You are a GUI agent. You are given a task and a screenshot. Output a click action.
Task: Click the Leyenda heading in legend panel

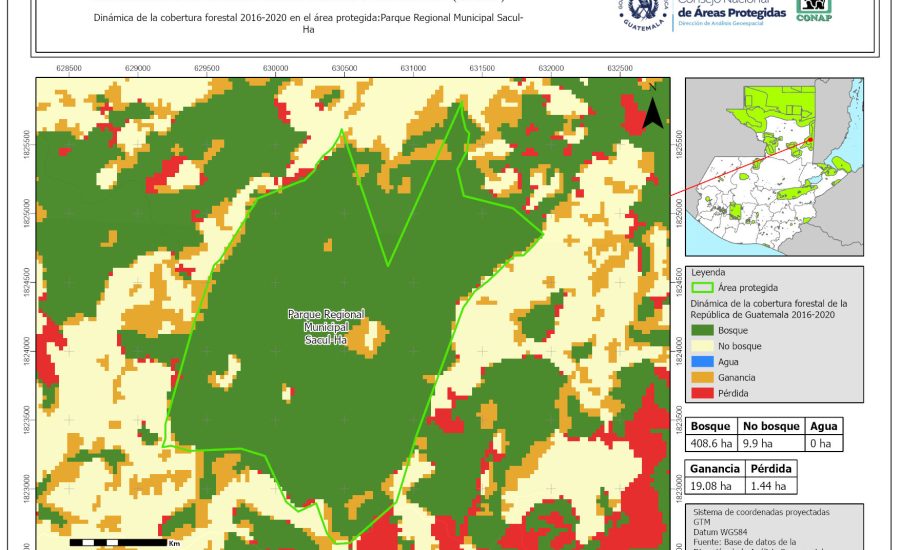pos(708,271)
